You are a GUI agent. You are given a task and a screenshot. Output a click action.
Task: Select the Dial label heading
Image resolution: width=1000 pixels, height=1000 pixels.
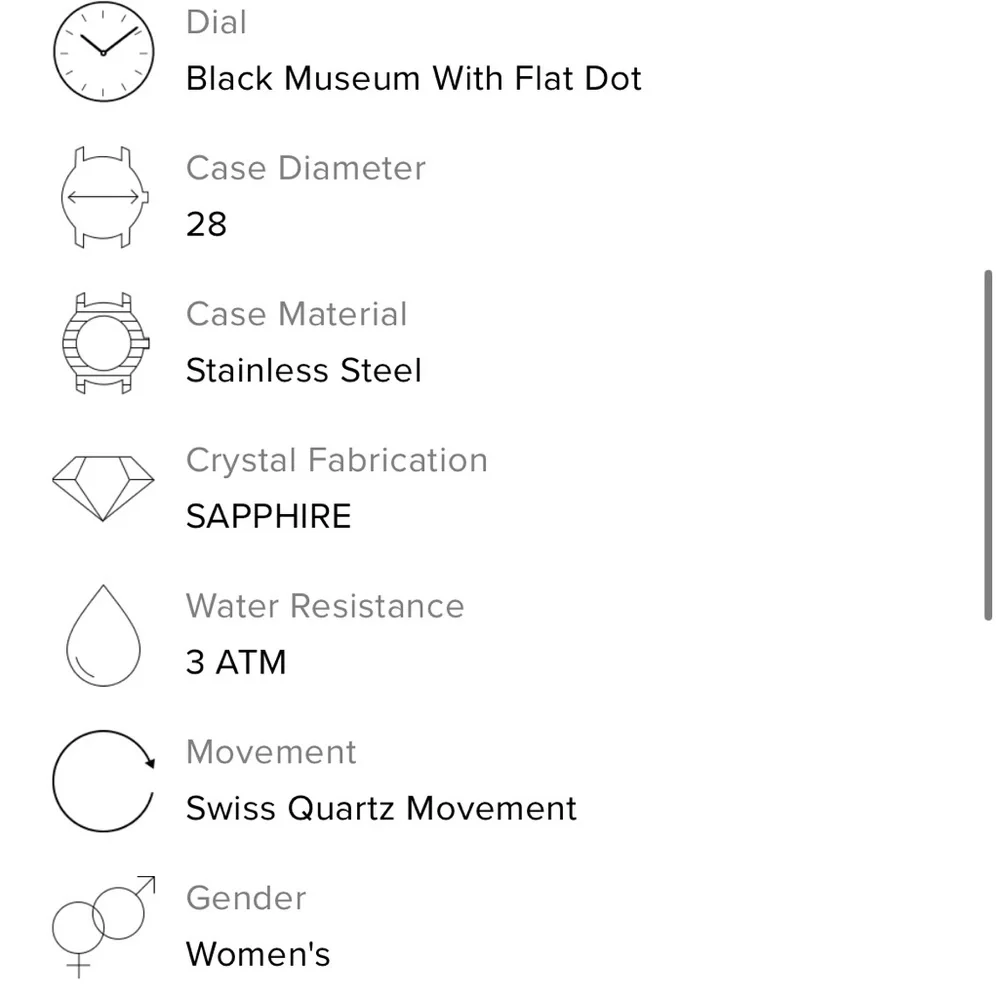coord(216,22)
